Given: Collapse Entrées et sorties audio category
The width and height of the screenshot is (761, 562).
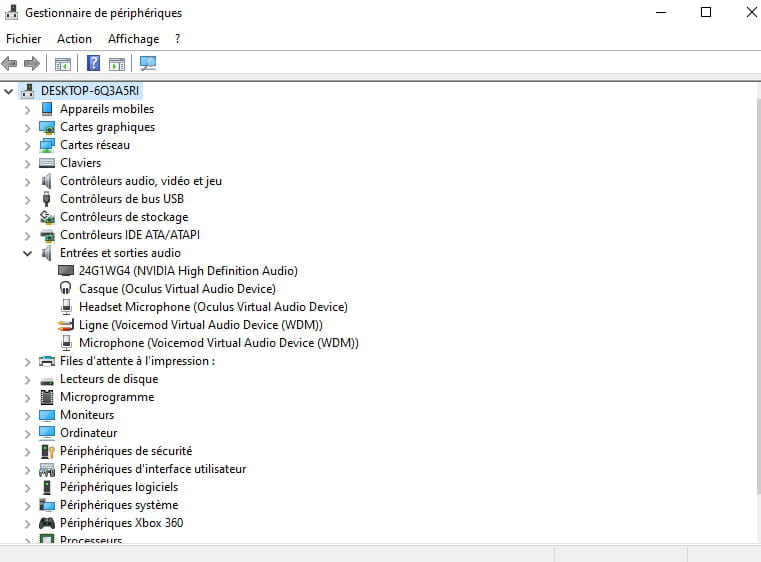Looking at the screenshot, I should pos(28,253).
